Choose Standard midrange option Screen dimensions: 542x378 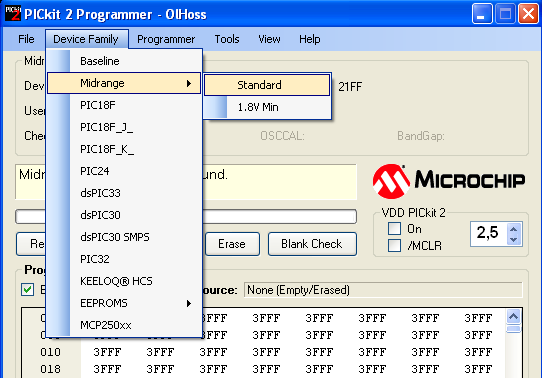[267, 85]
